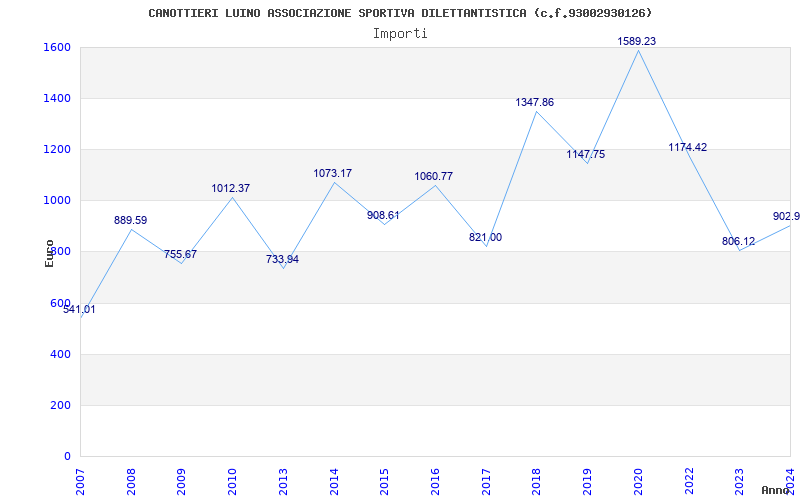The width and height of the screenshot is (800, 500).
Task: Select the data label 733.94
Action: [282, 259]
